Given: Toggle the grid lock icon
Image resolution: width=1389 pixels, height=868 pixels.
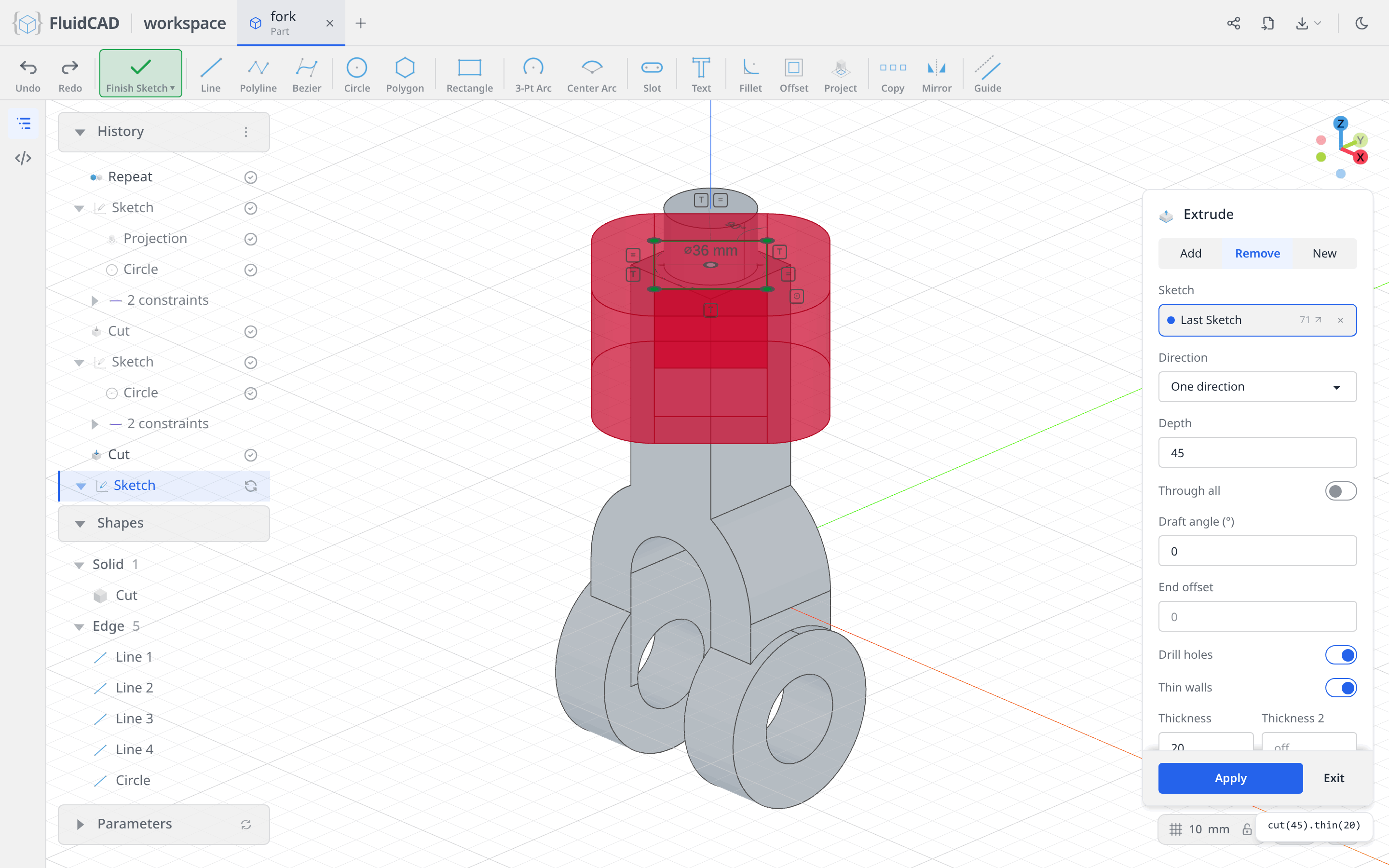Looking at the screenshot, I should [x=1247, y=829].
